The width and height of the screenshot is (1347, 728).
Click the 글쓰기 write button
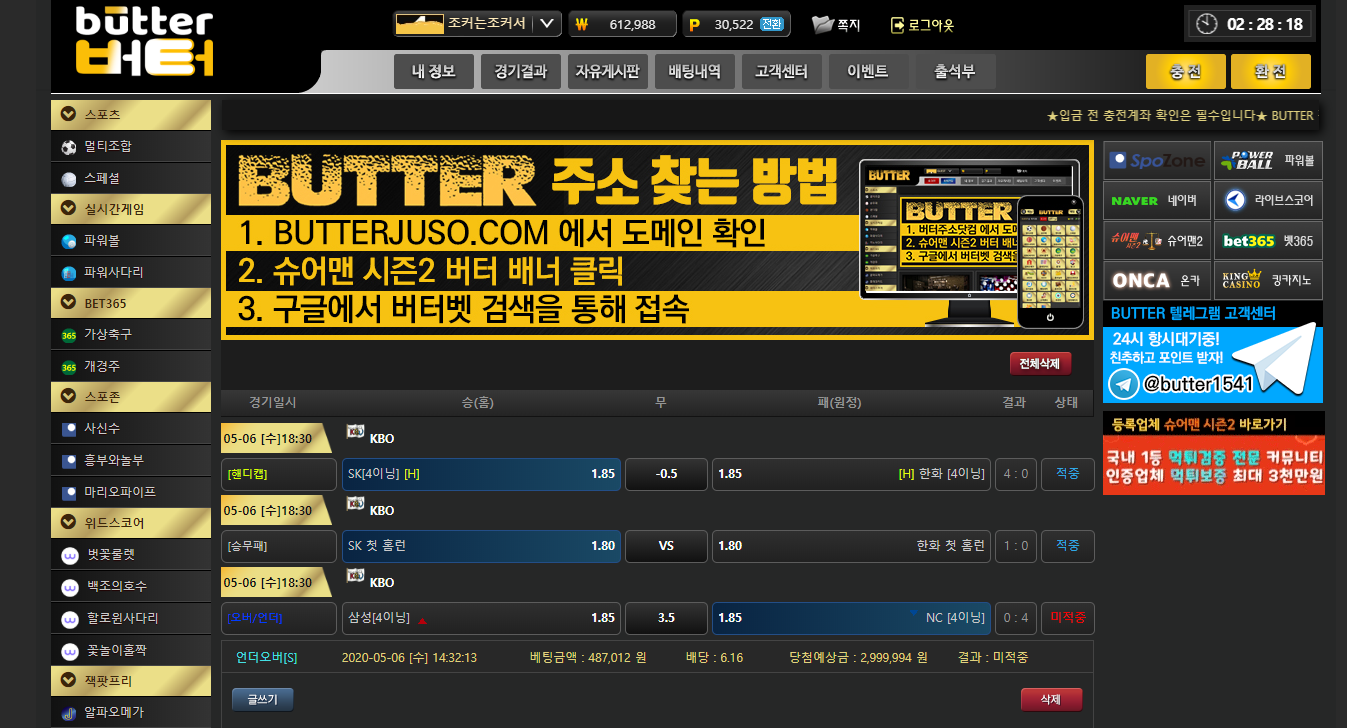(x=262, y=699)
